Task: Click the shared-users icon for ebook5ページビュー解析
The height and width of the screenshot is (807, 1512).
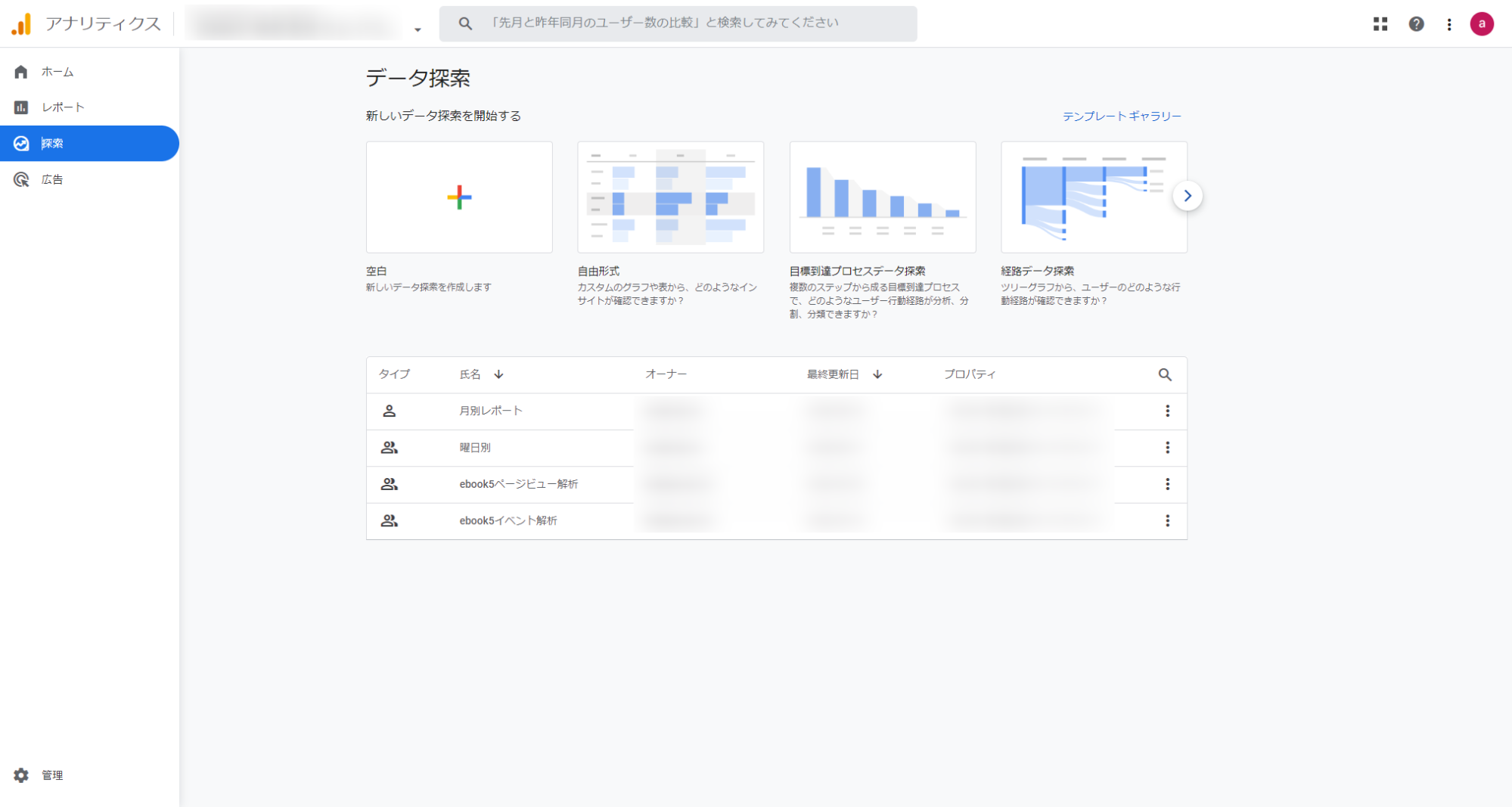Action: 389,484
